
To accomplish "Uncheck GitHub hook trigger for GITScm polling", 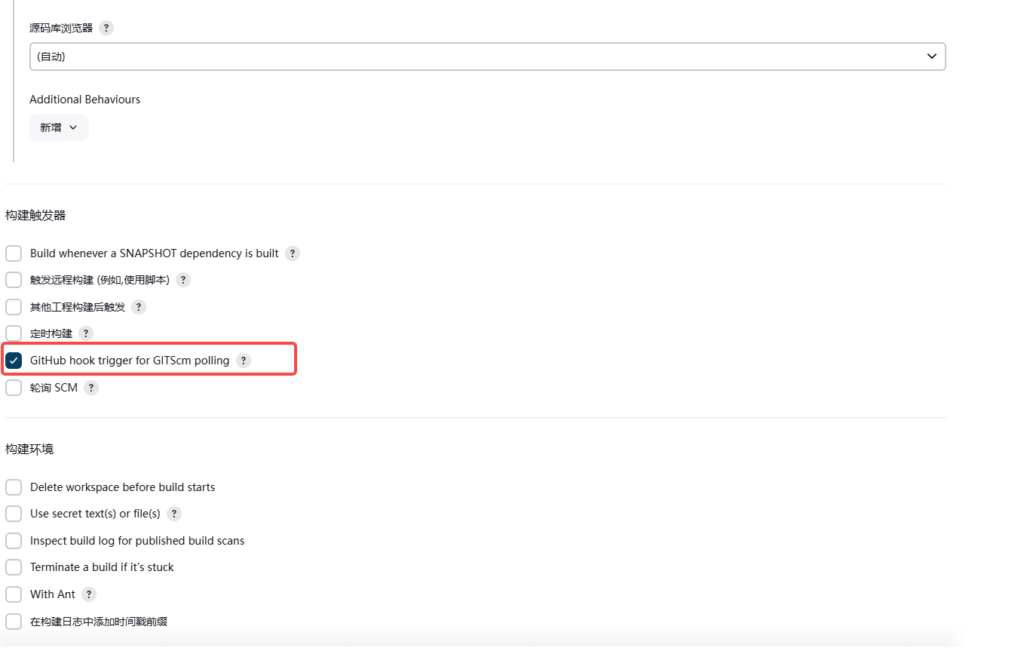I will [x=14, y=361].
